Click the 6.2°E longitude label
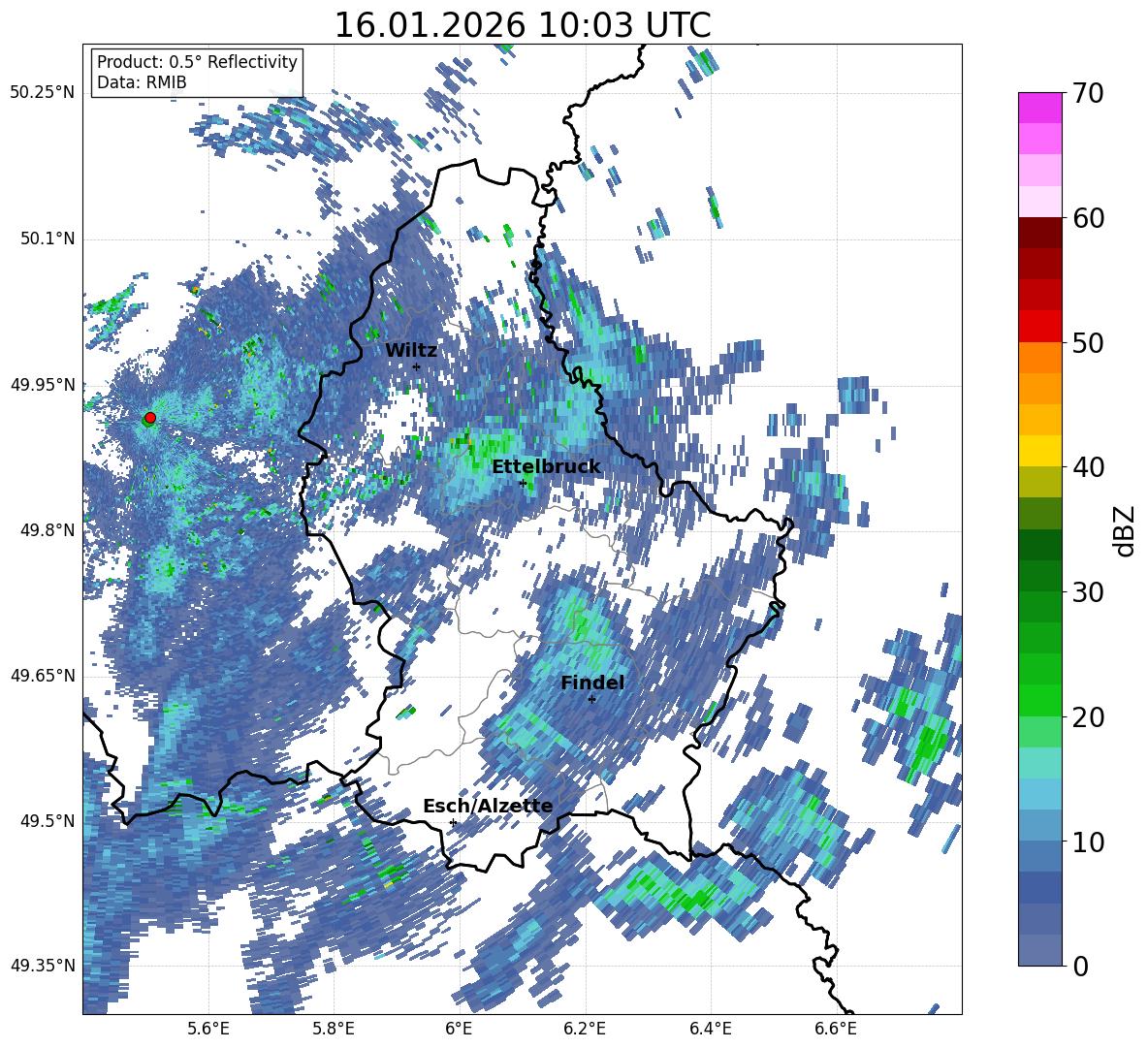The image size is (1148, 1048). tap(585, 1029)
